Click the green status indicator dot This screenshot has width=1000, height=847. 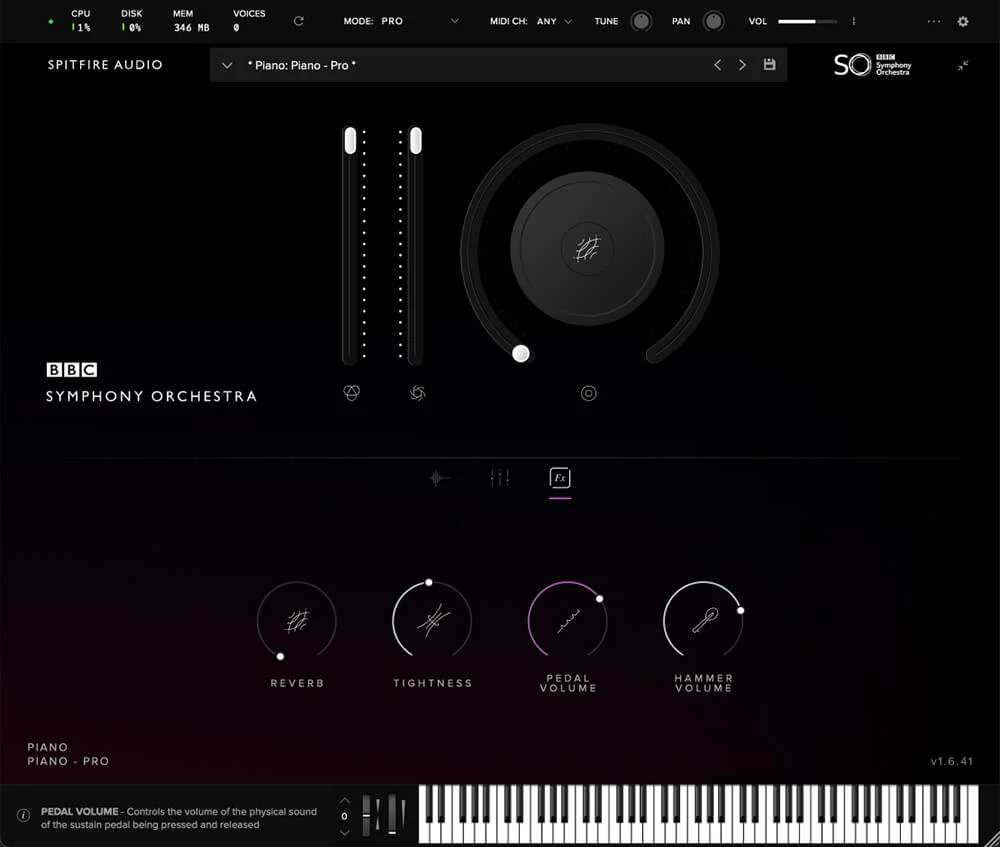click(x=50, y=22)
